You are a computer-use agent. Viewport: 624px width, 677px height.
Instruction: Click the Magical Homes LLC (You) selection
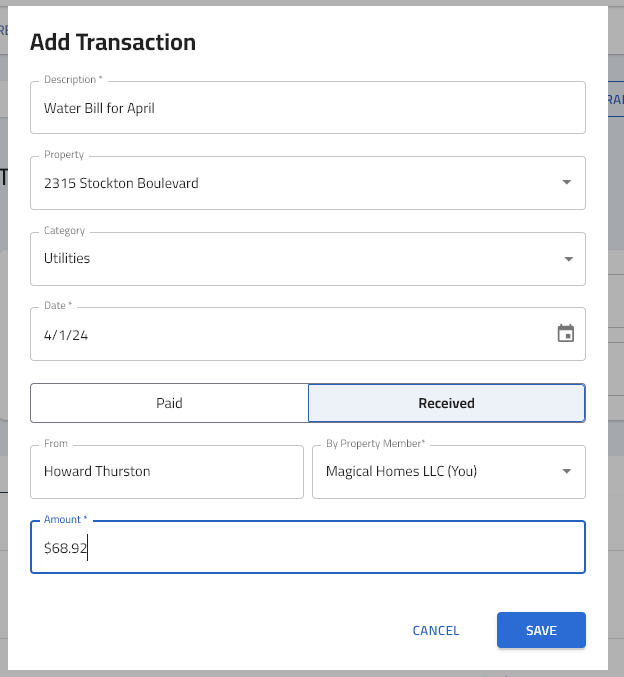click(401, 471)
